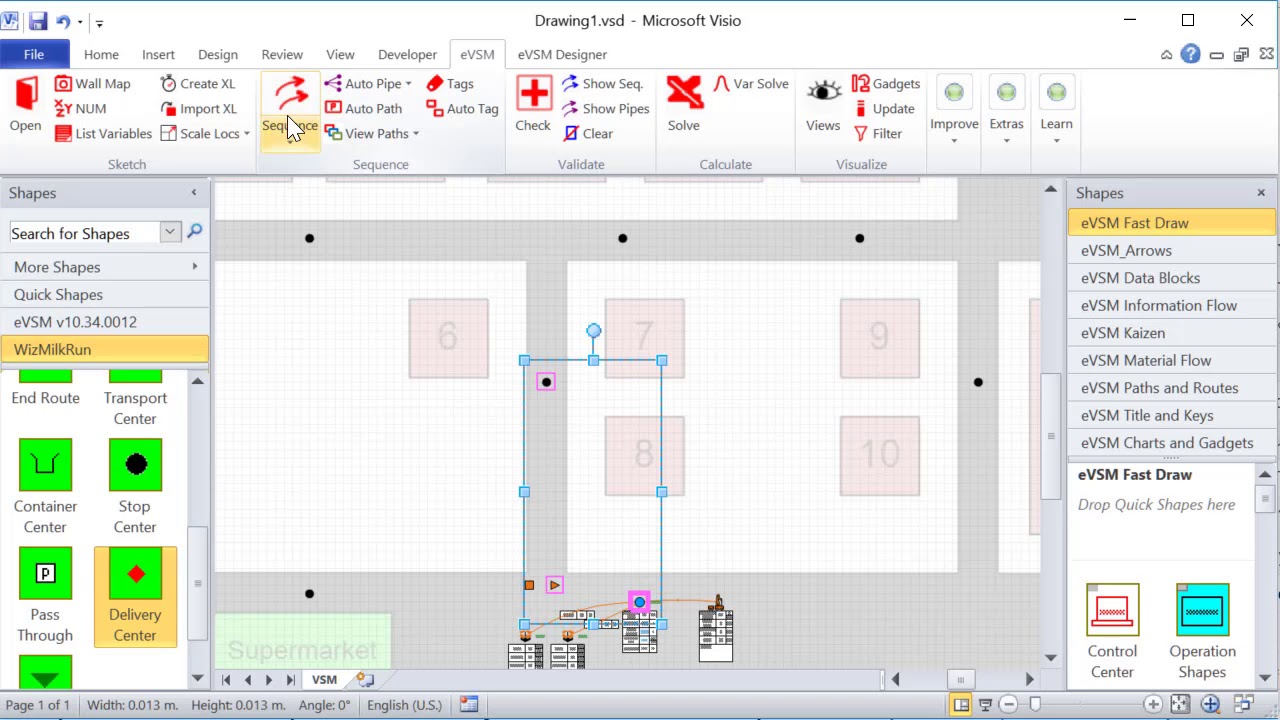Image resolution: width=1280 pixels, height=720 pixels.
Task: Open the File tab
Action: pyautogui.click(x=34, y=54)
